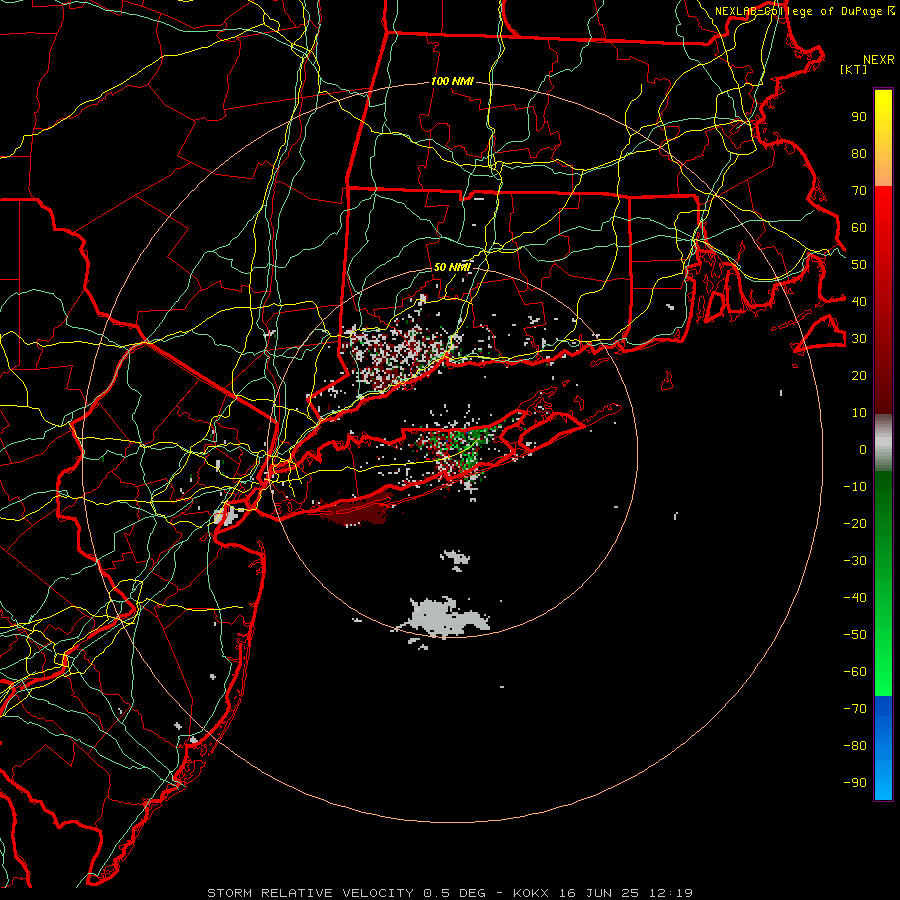This screenshot has height=900, width=900.
Task: Click the light blue bottom segment of color bar
Action: (883, 778)
